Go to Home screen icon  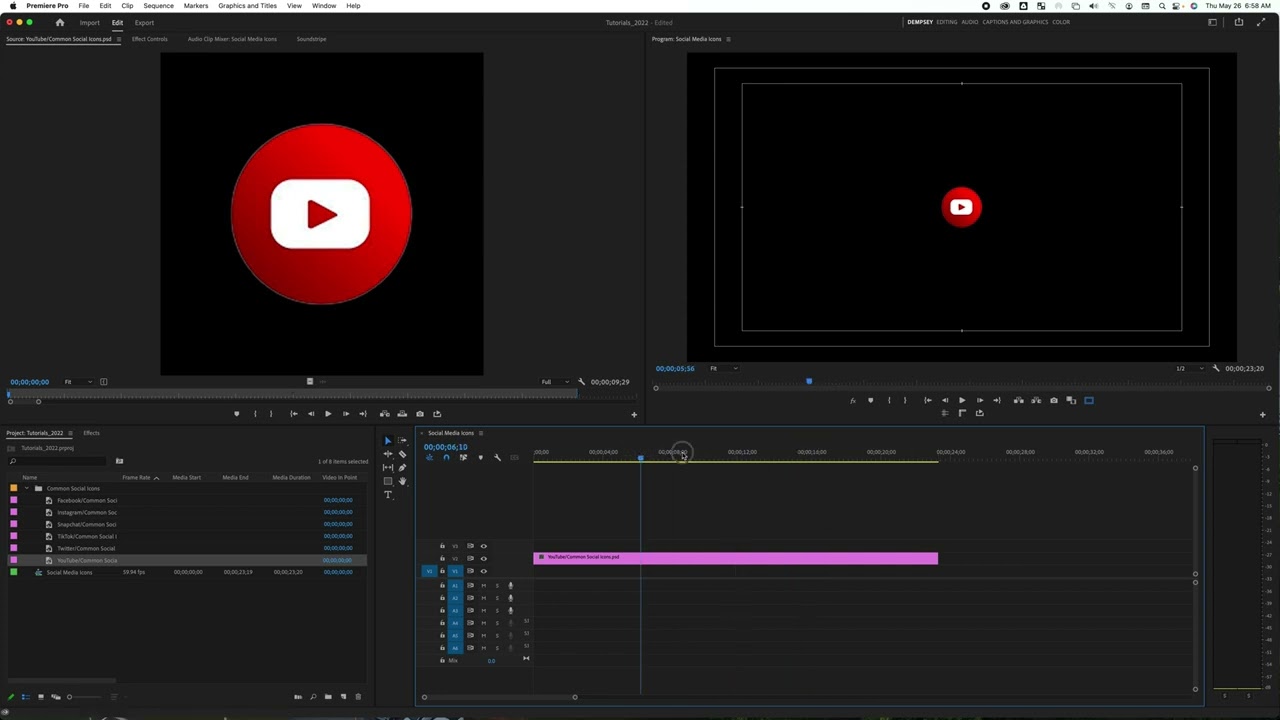[x=59, y=22]
